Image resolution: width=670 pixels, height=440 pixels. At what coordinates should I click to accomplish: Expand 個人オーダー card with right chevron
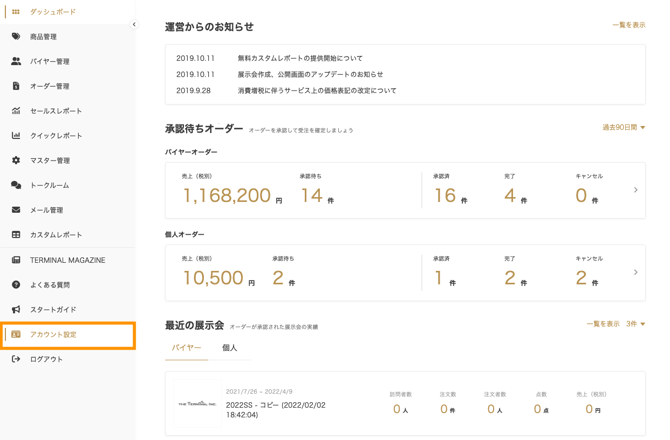(x=636, y=272)
